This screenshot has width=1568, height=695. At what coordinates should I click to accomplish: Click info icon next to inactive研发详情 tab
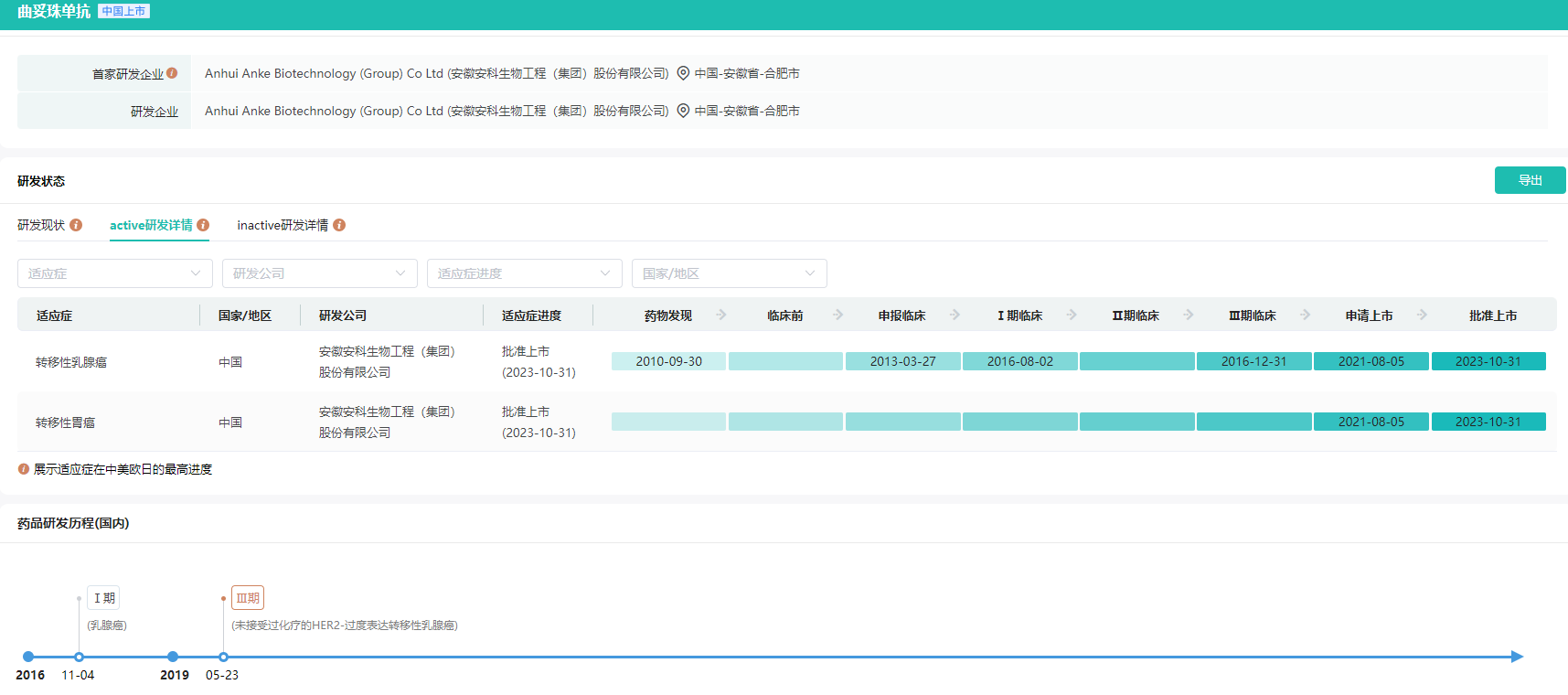[339, 225]
